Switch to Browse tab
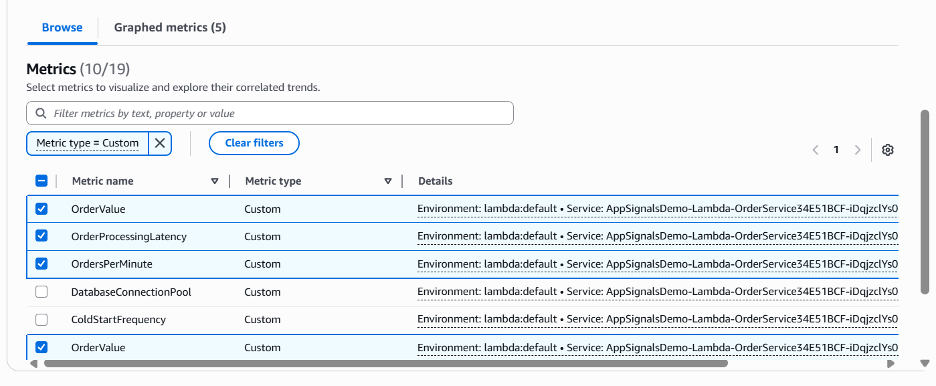This screenshot has width=936, height=386. coord(62,27)
